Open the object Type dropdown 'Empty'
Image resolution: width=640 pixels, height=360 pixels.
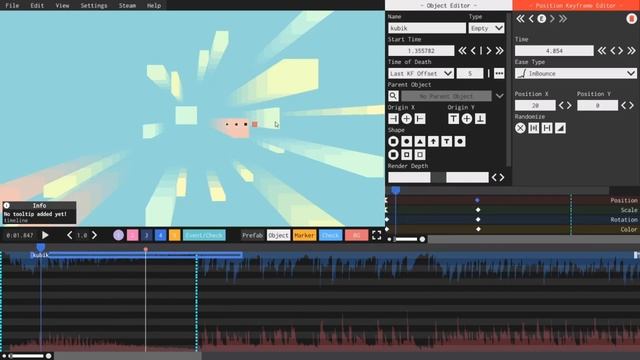pos(486,28)
